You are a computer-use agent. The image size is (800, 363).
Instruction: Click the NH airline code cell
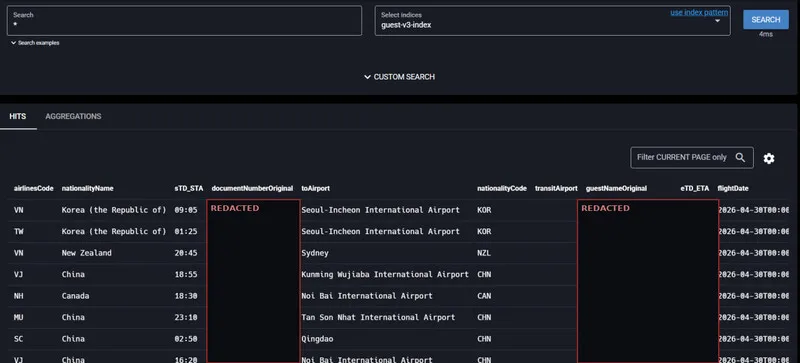(18, 296)
